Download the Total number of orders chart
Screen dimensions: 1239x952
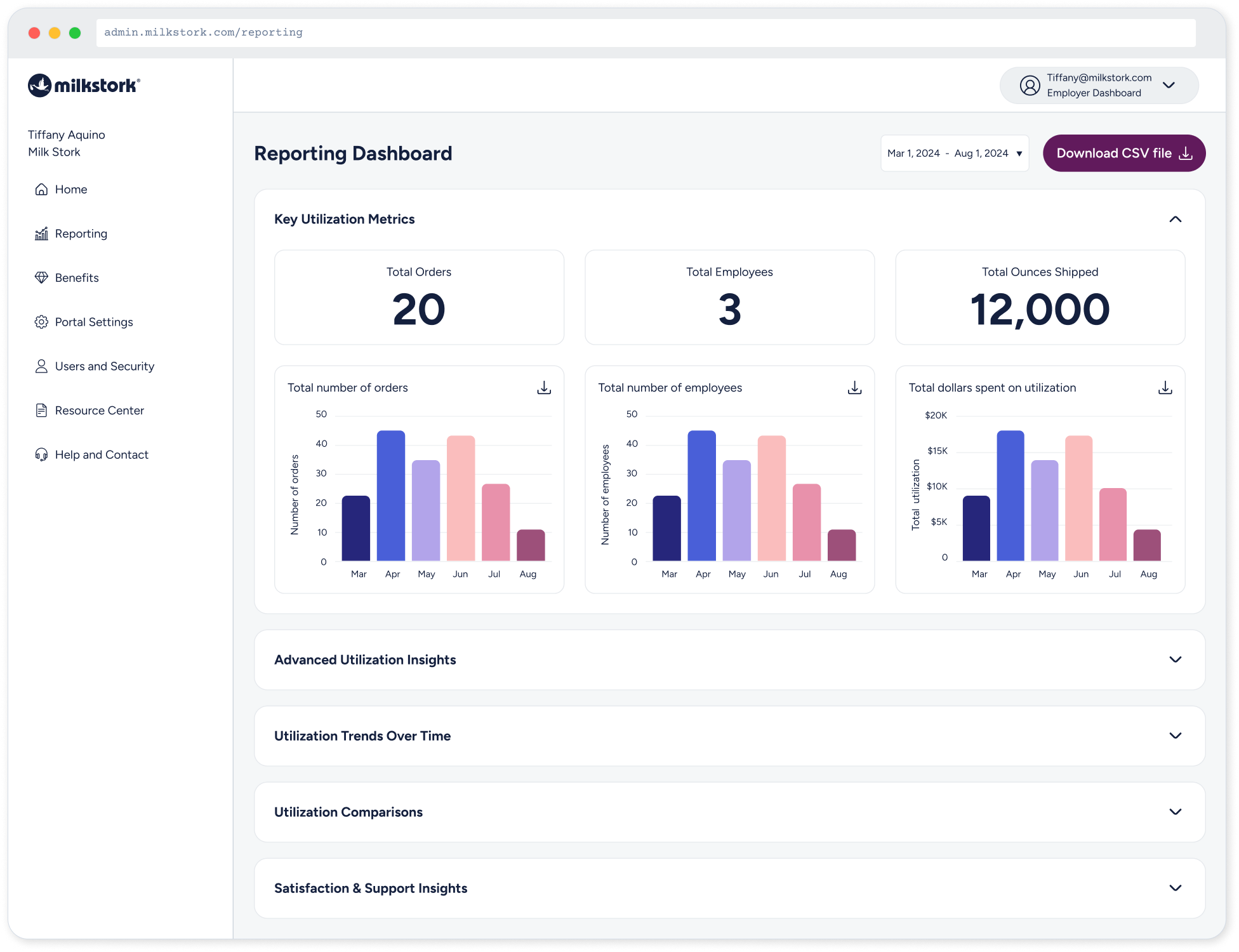click(544, 388)
